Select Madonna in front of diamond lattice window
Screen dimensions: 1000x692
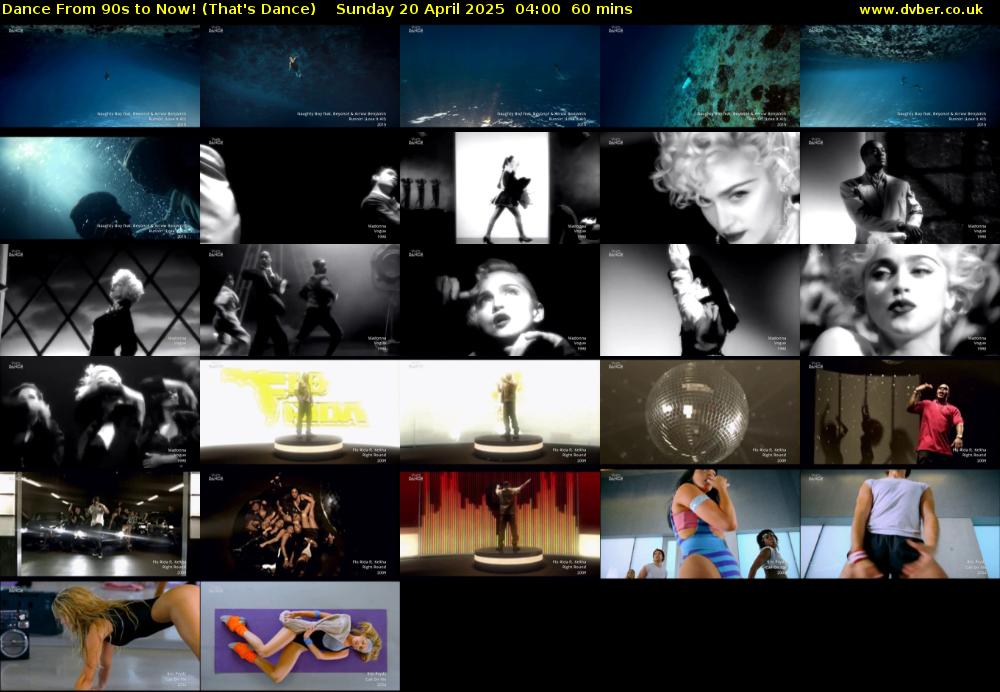point(99,300)
